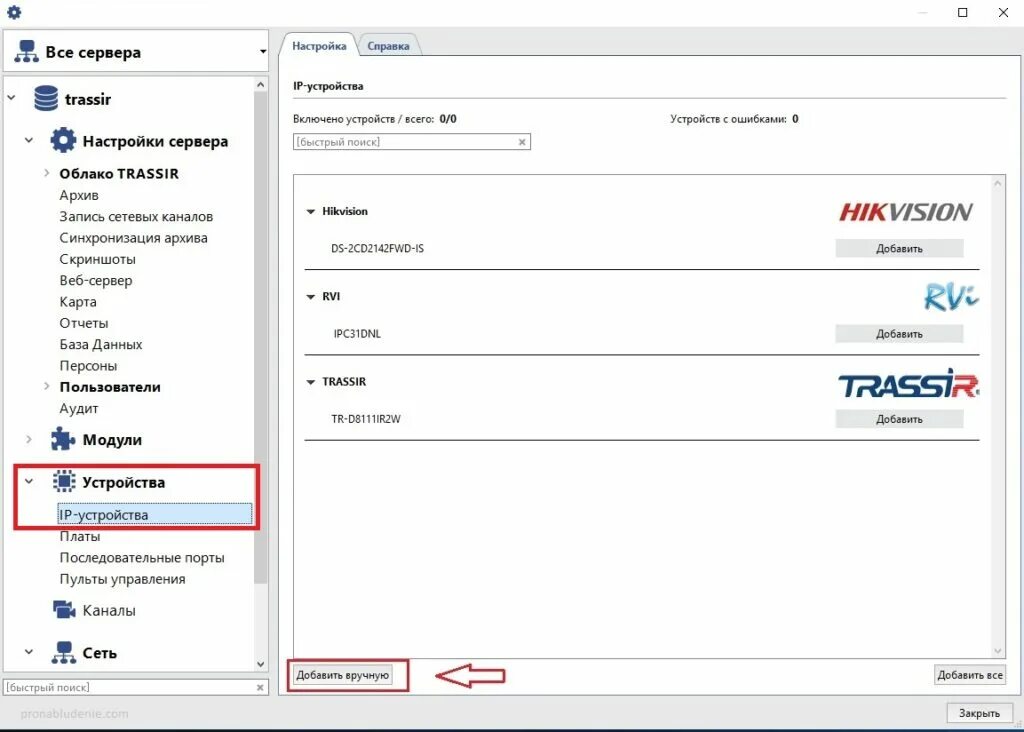
Task: Open Пульты управления
Action: [122, 579]
